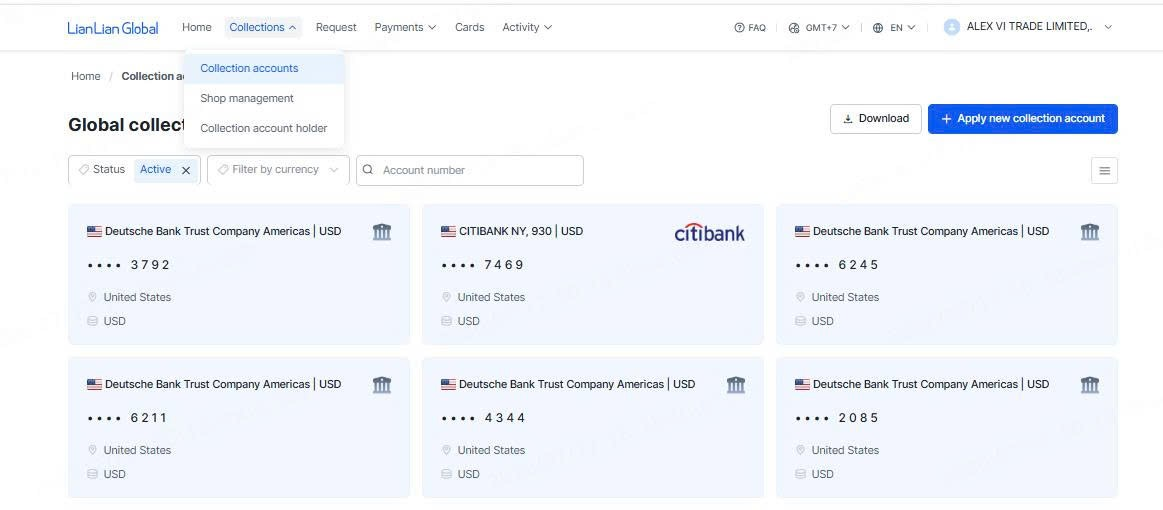
Task: Click the FAQ question mark icon
Action: [739, 27]
